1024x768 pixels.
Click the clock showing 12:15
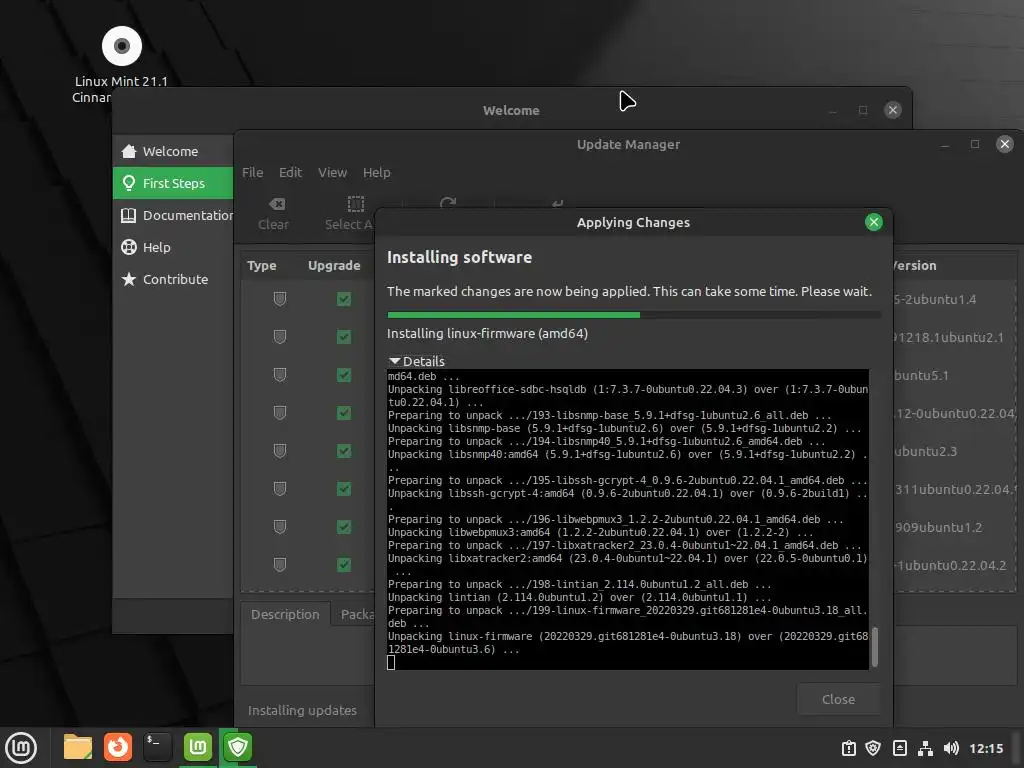click(985, 748)
